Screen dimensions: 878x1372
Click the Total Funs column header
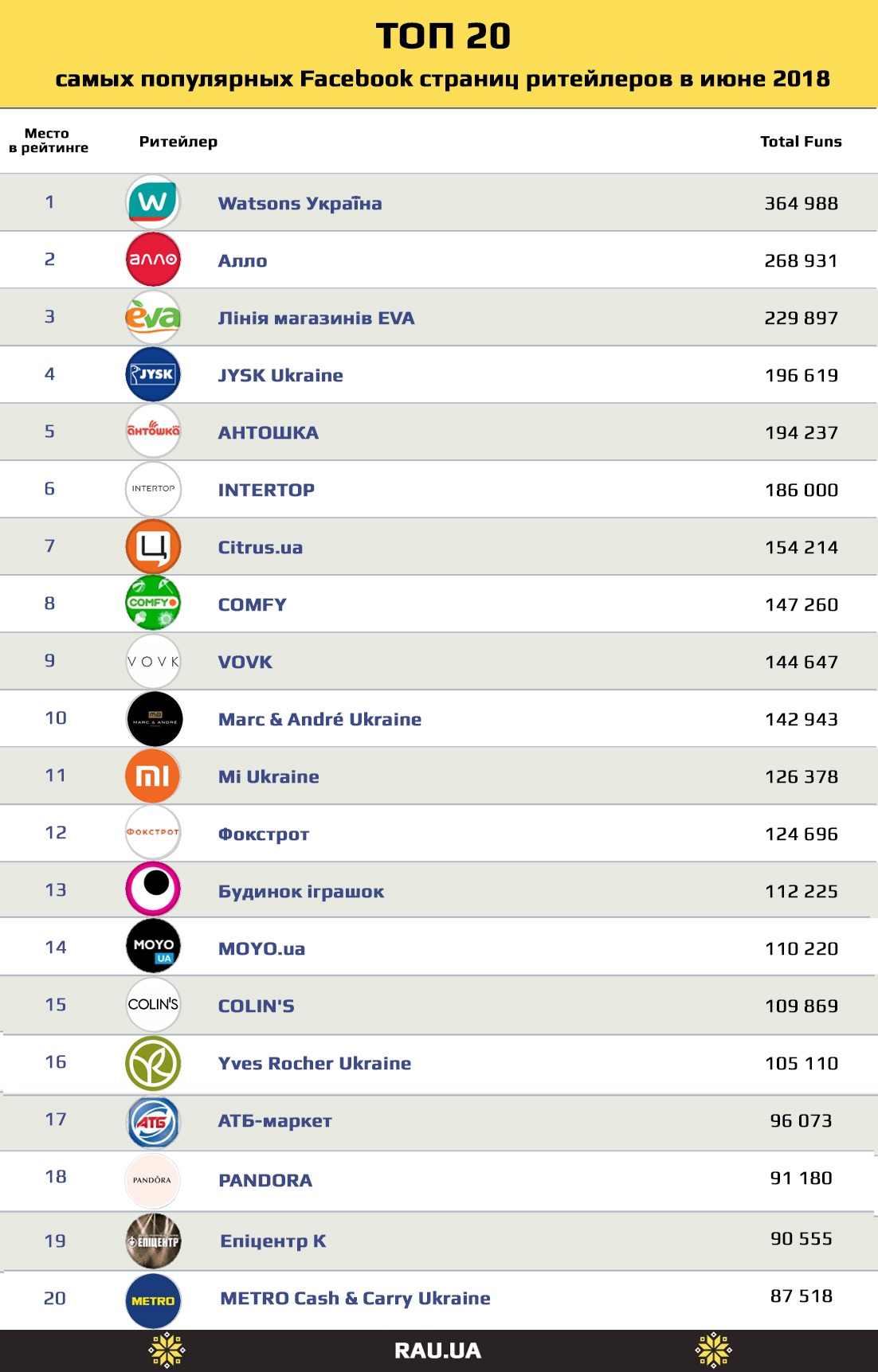(x=801, y=142)
